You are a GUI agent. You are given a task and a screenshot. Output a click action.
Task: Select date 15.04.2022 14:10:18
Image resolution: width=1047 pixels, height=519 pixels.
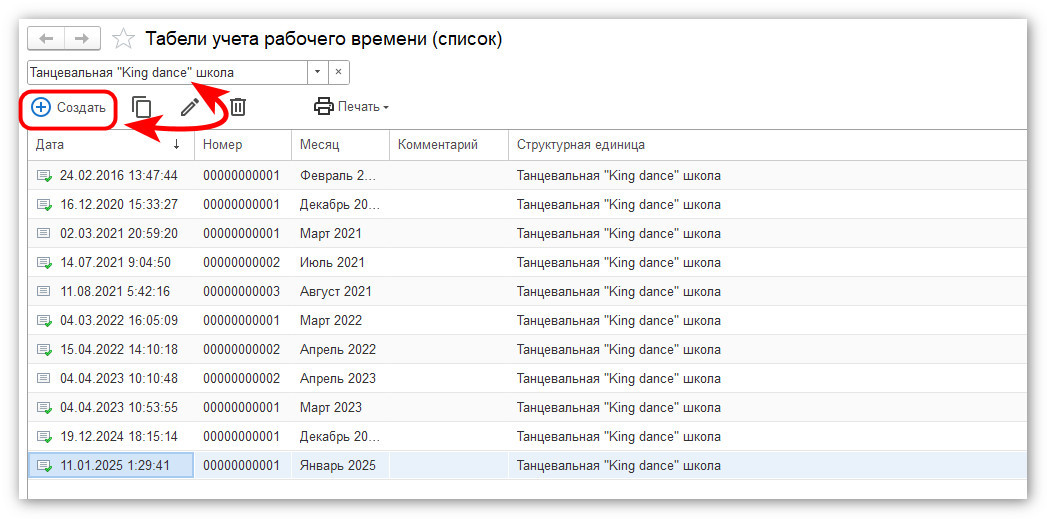coord(119,349)
